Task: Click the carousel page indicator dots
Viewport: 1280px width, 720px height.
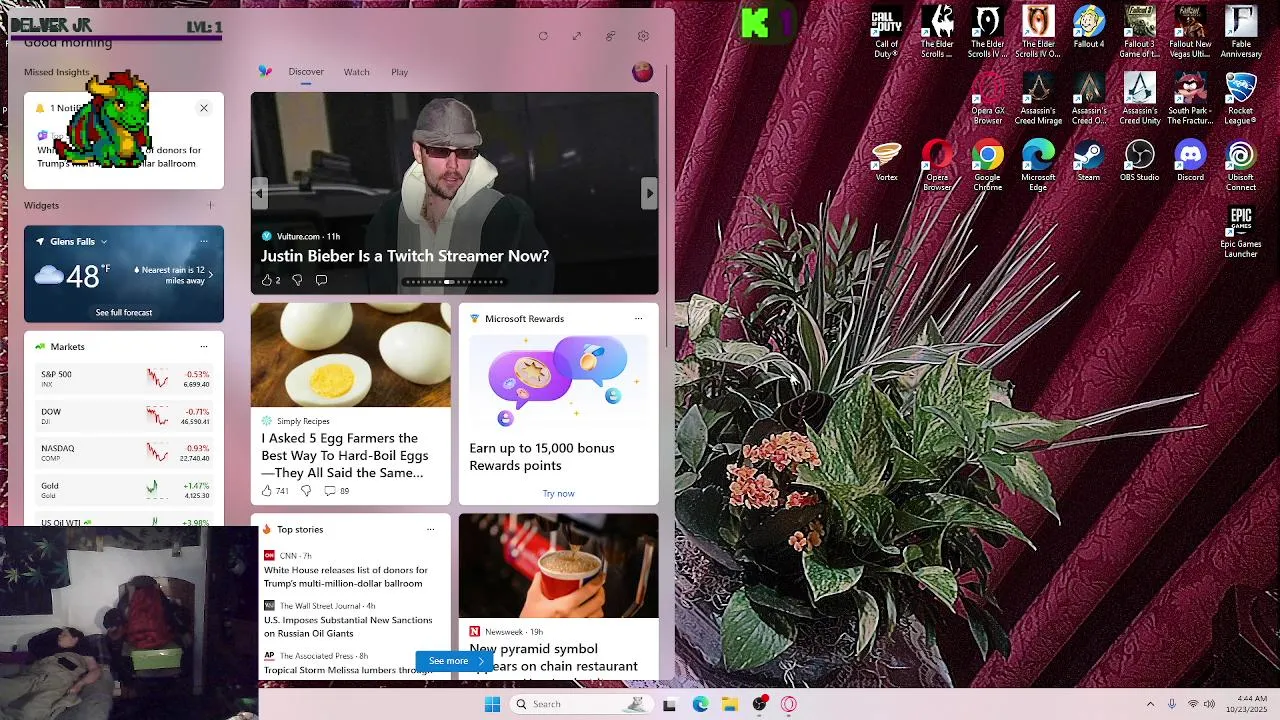Action: click(455, 282)
